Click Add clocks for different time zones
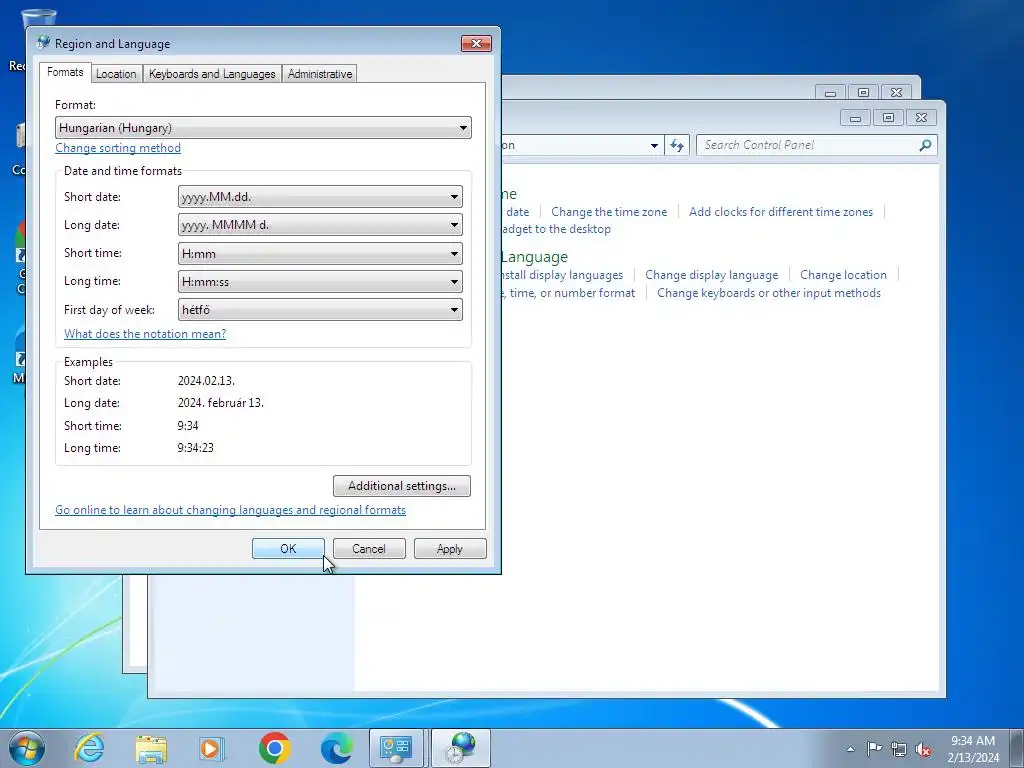Screen dimensions: 1024x768 pos(781,212)
